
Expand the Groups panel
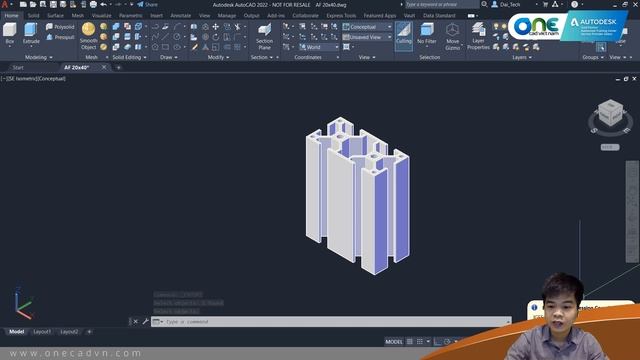pos(593,58)
